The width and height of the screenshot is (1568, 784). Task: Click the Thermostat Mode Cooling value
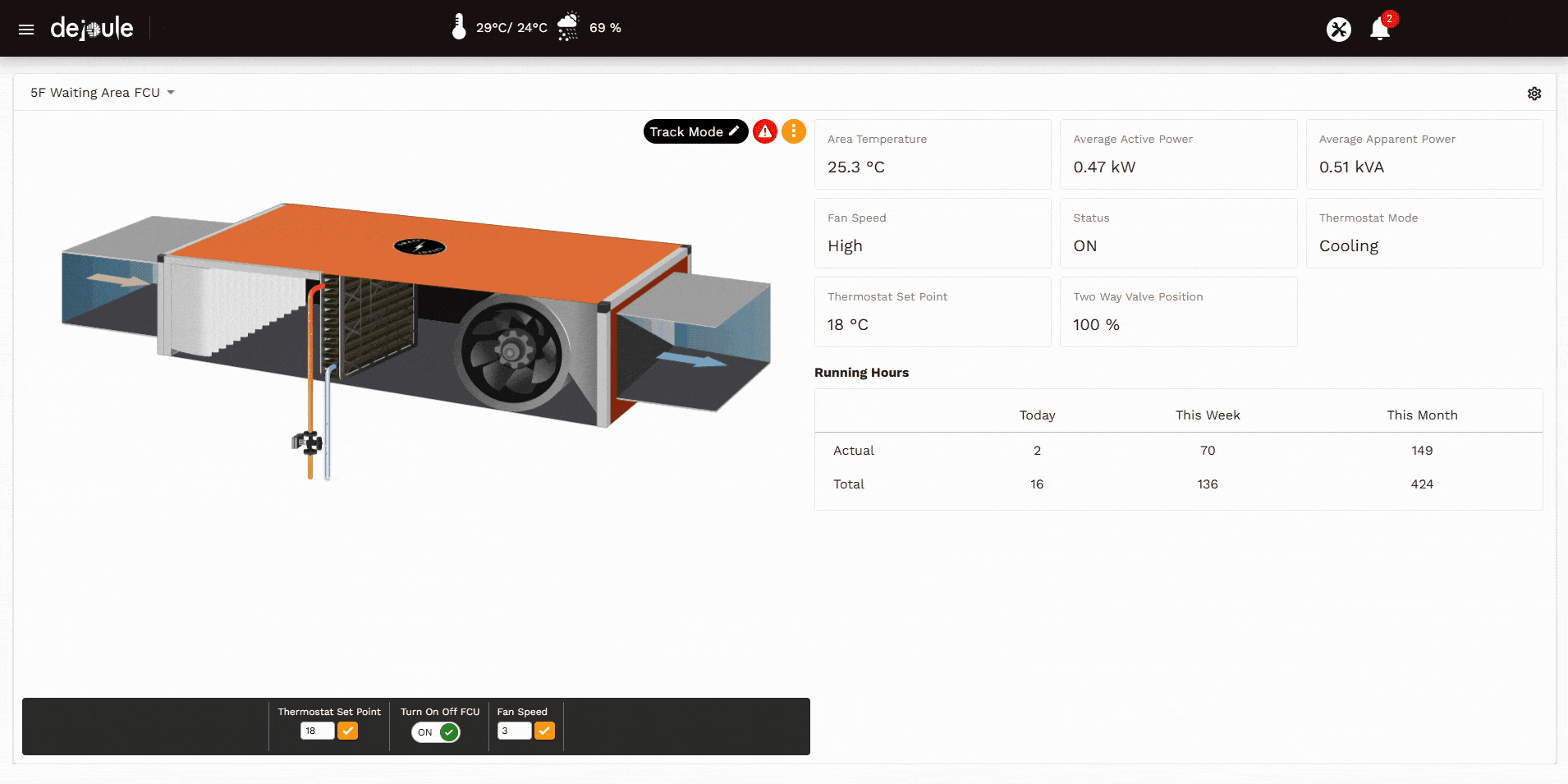tap(1349, 245)
